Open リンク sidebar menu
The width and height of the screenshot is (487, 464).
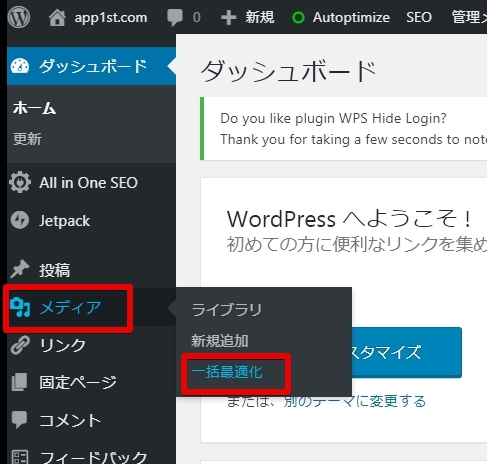62,345
